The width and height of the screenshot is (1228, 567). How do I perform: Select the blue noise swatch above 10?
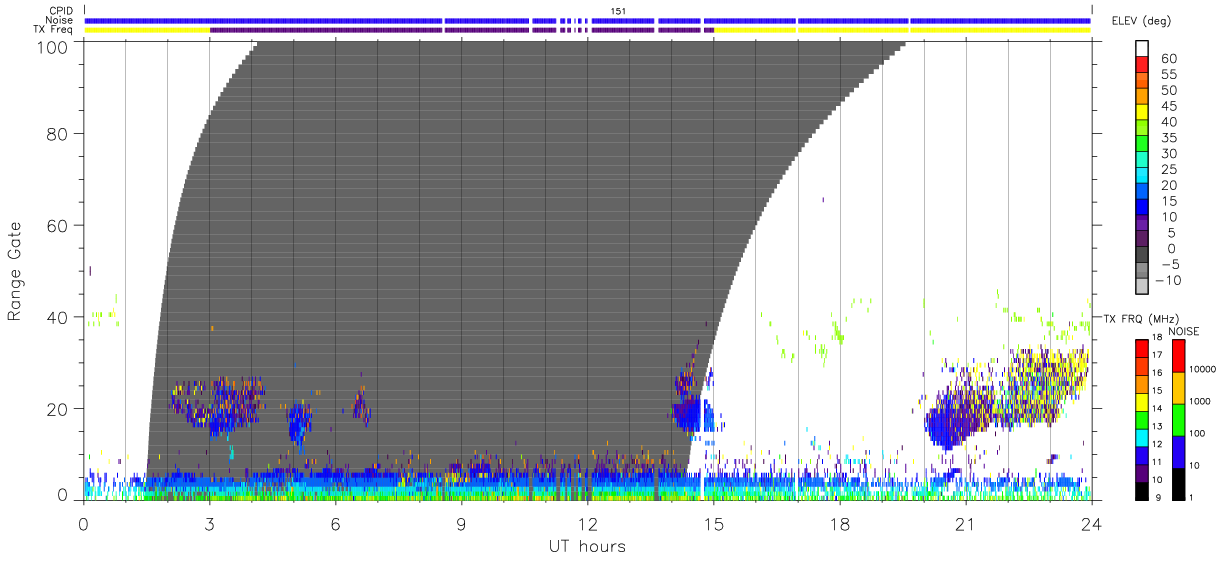1177,451
